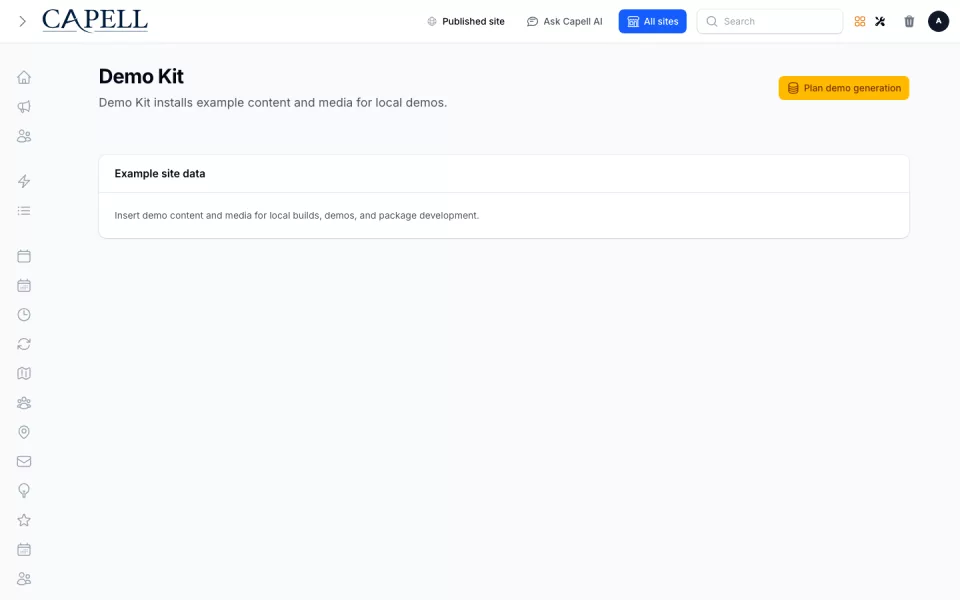Viewport: 960px width, 600px height.
Task: Open the three-person group sidebar icon
Action: click(24, 403)
